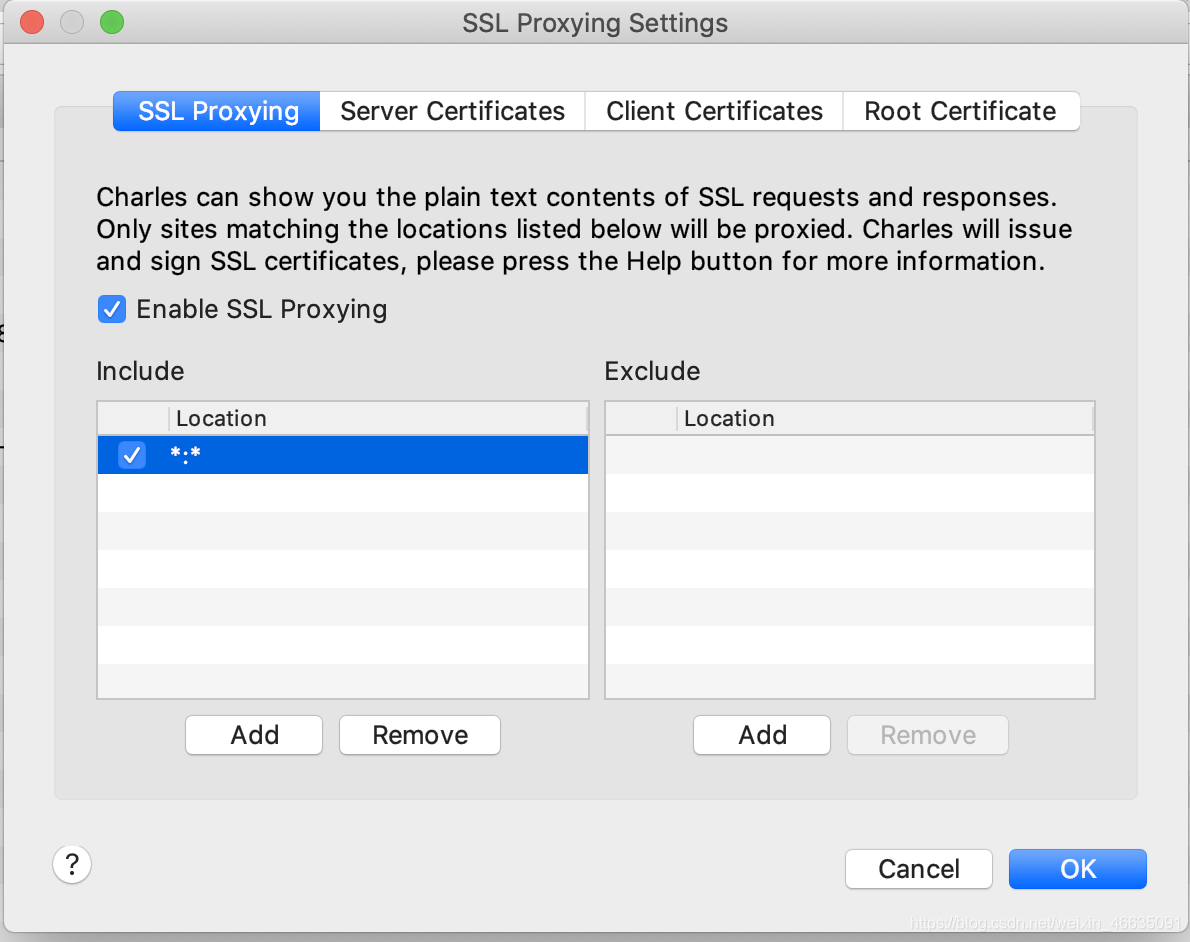Click the Help question mark button
Screen dimensions: 1190x942
click(x=72, y=864)
